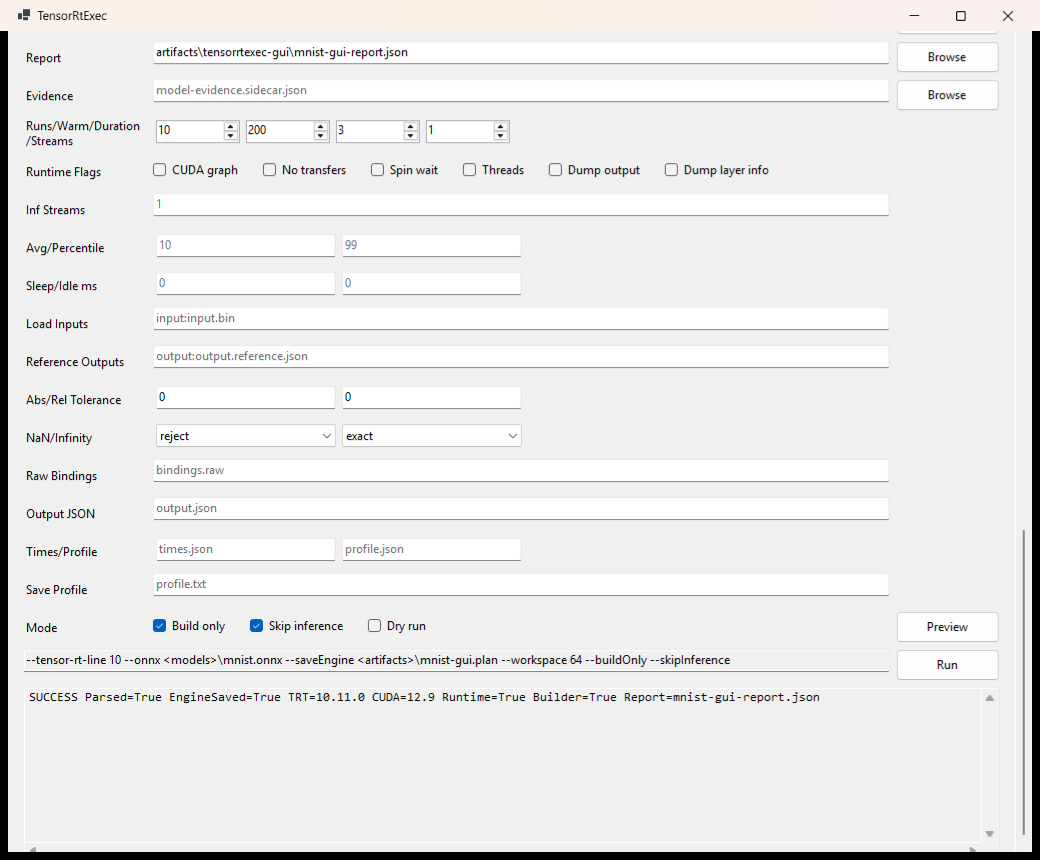Viewport: 1040px width, 860px height.
Task: Check the No transfers option
Action: [x=269, y=170]
